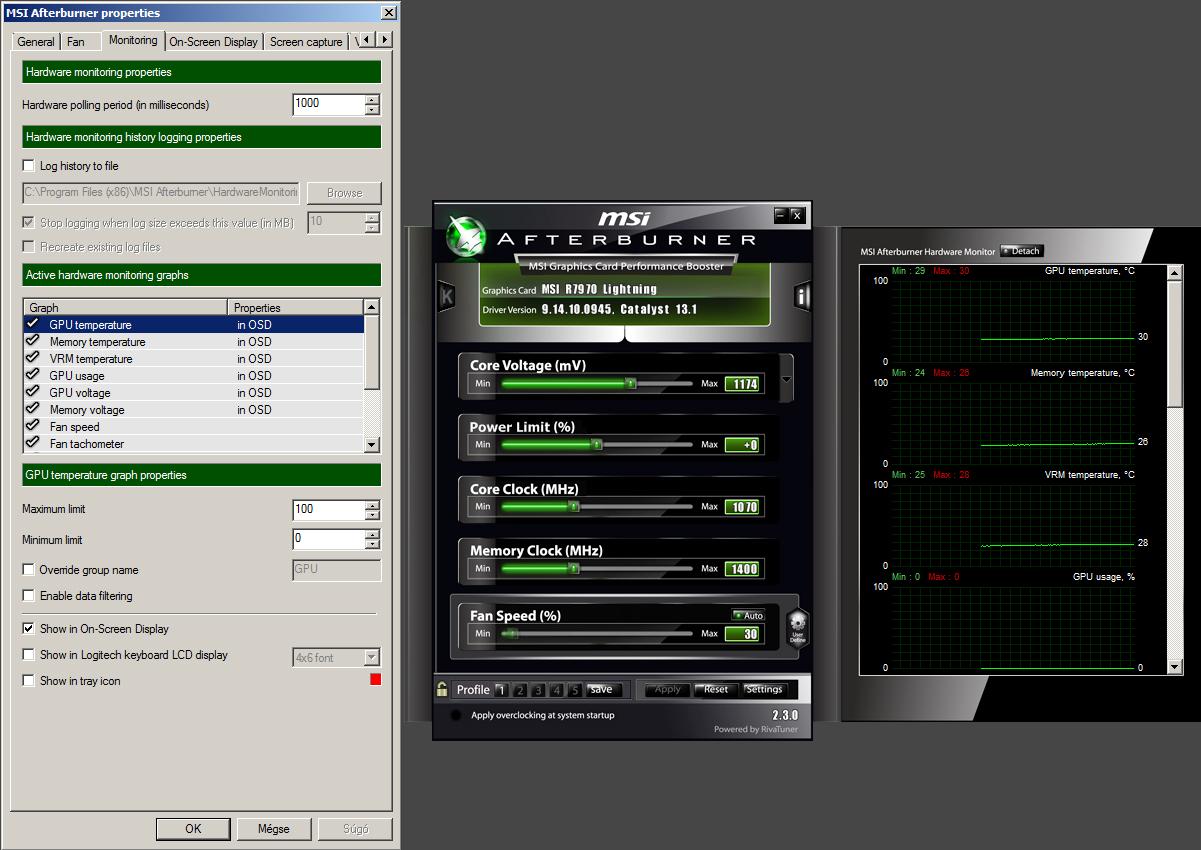
Task: Click the Power Limit slider handle
Action: 596,445
